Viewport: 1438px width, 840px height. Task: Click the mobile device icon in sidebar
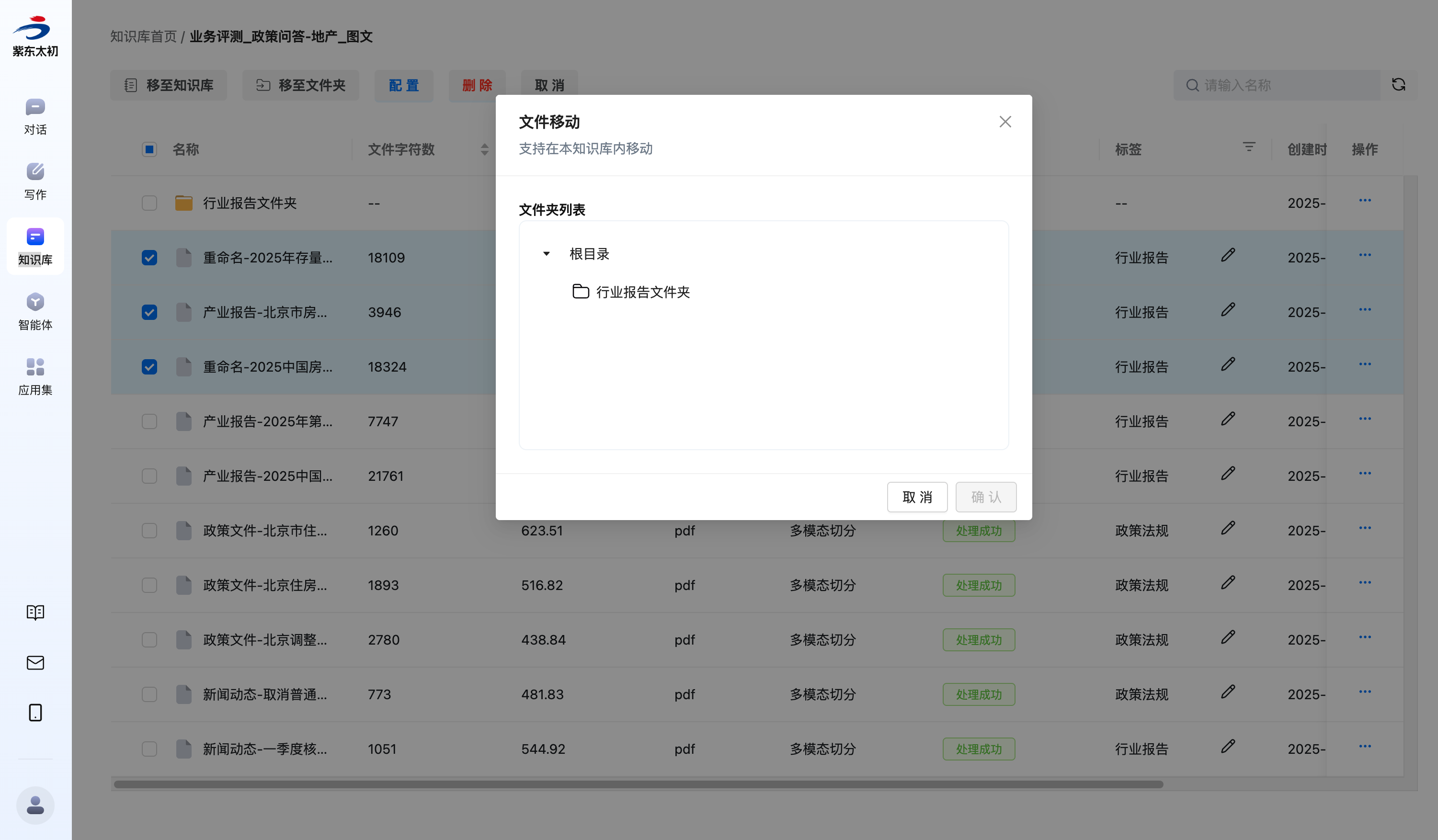click(35, 713)
